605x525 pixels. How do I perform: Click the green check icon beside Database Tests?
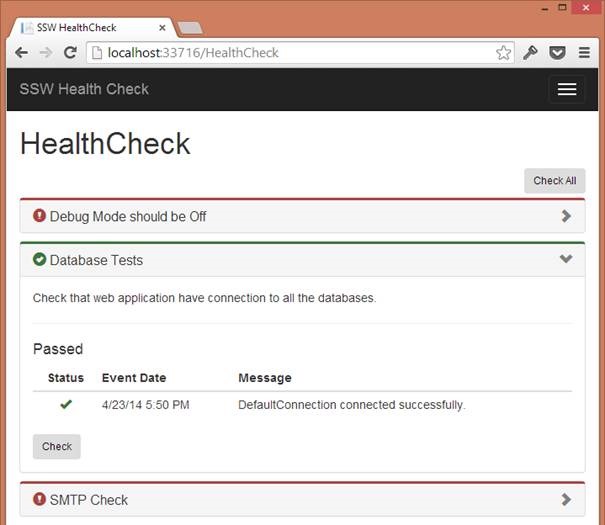pyautogui.click(x=40, y=260)
